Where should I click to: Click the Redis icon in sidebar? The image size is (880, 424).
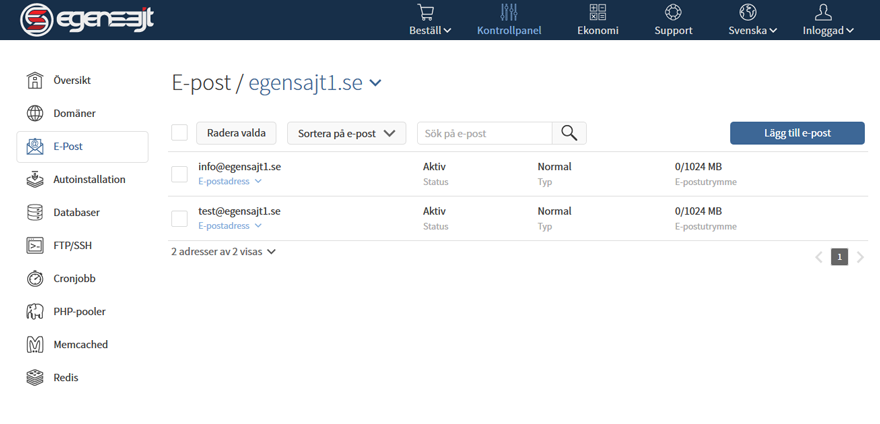[x=35, y=377]
